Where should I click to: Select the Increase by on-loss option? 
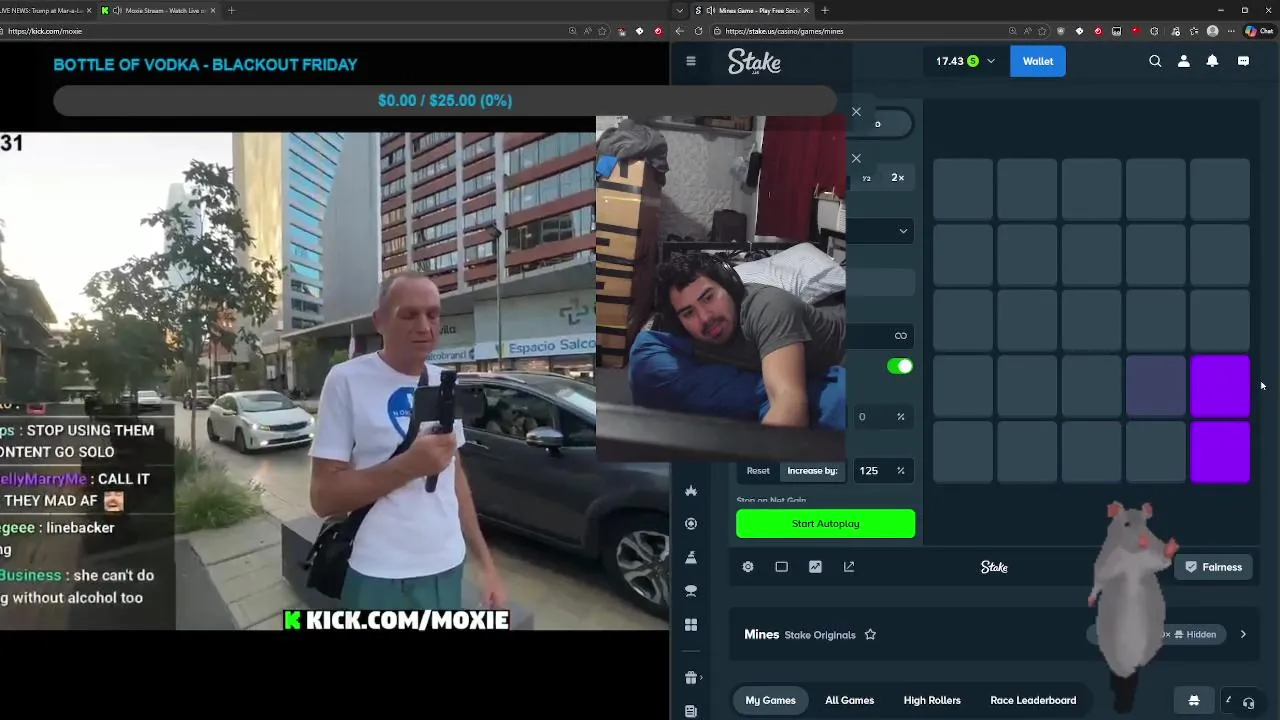click(812, 471)
